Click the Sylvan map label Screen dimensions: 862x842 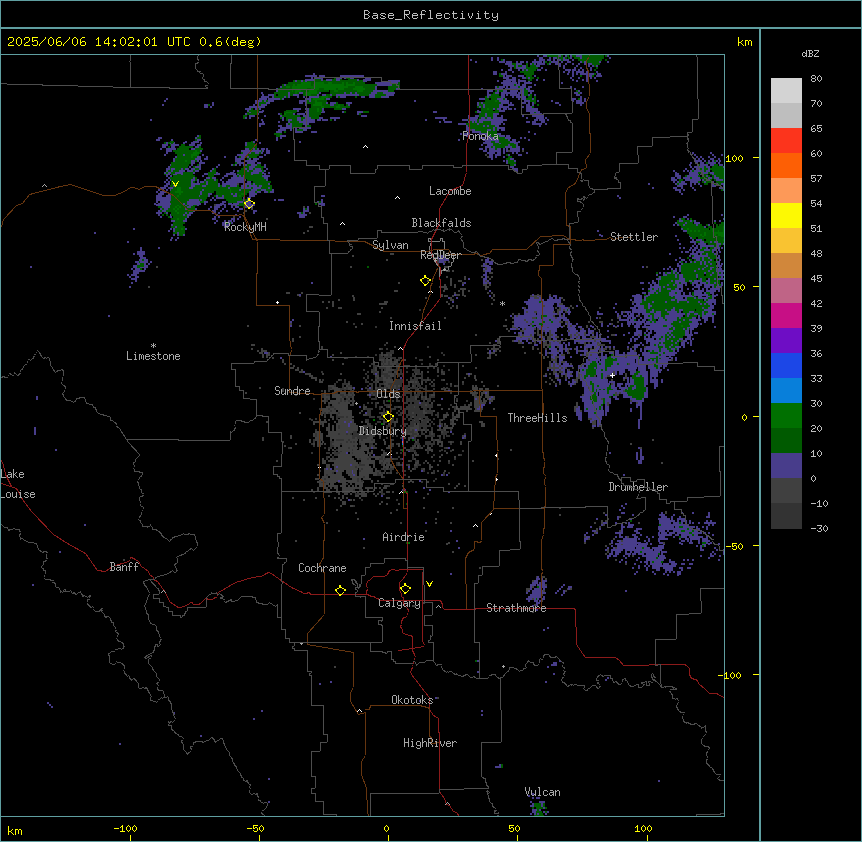click(390, 245)
